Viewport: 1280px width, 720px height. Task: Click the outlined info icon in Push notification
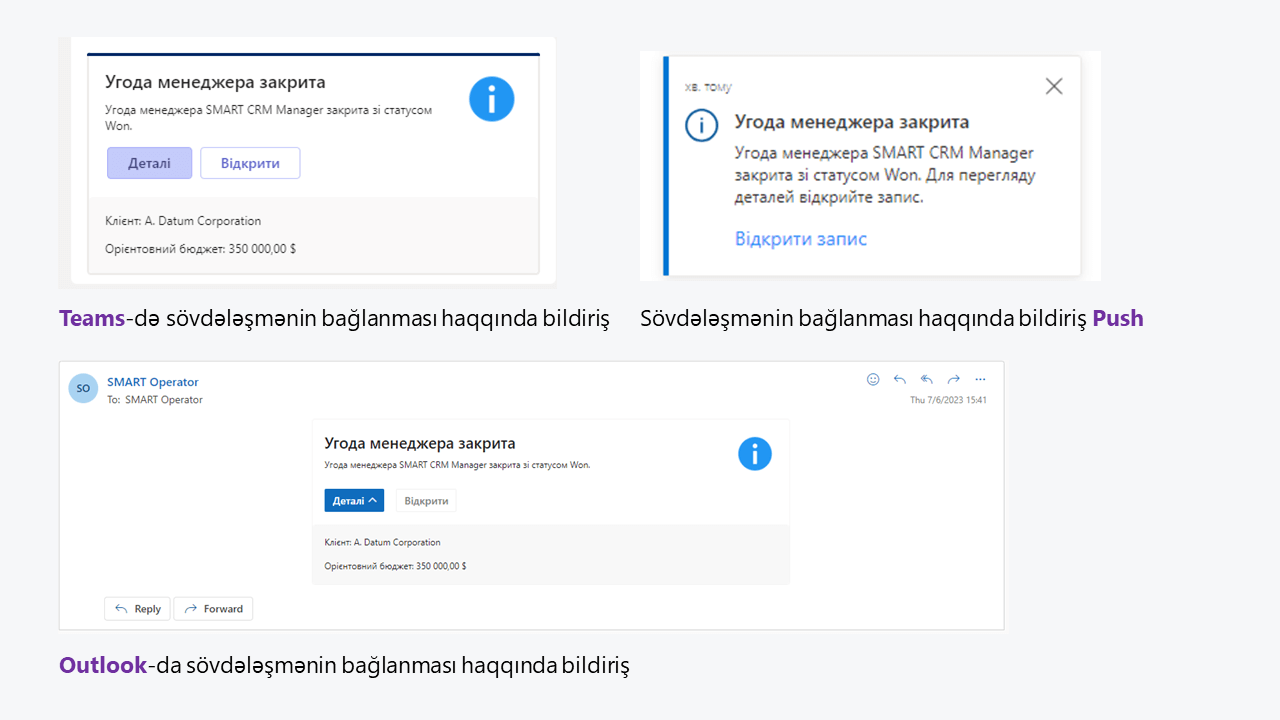(701, 125)
